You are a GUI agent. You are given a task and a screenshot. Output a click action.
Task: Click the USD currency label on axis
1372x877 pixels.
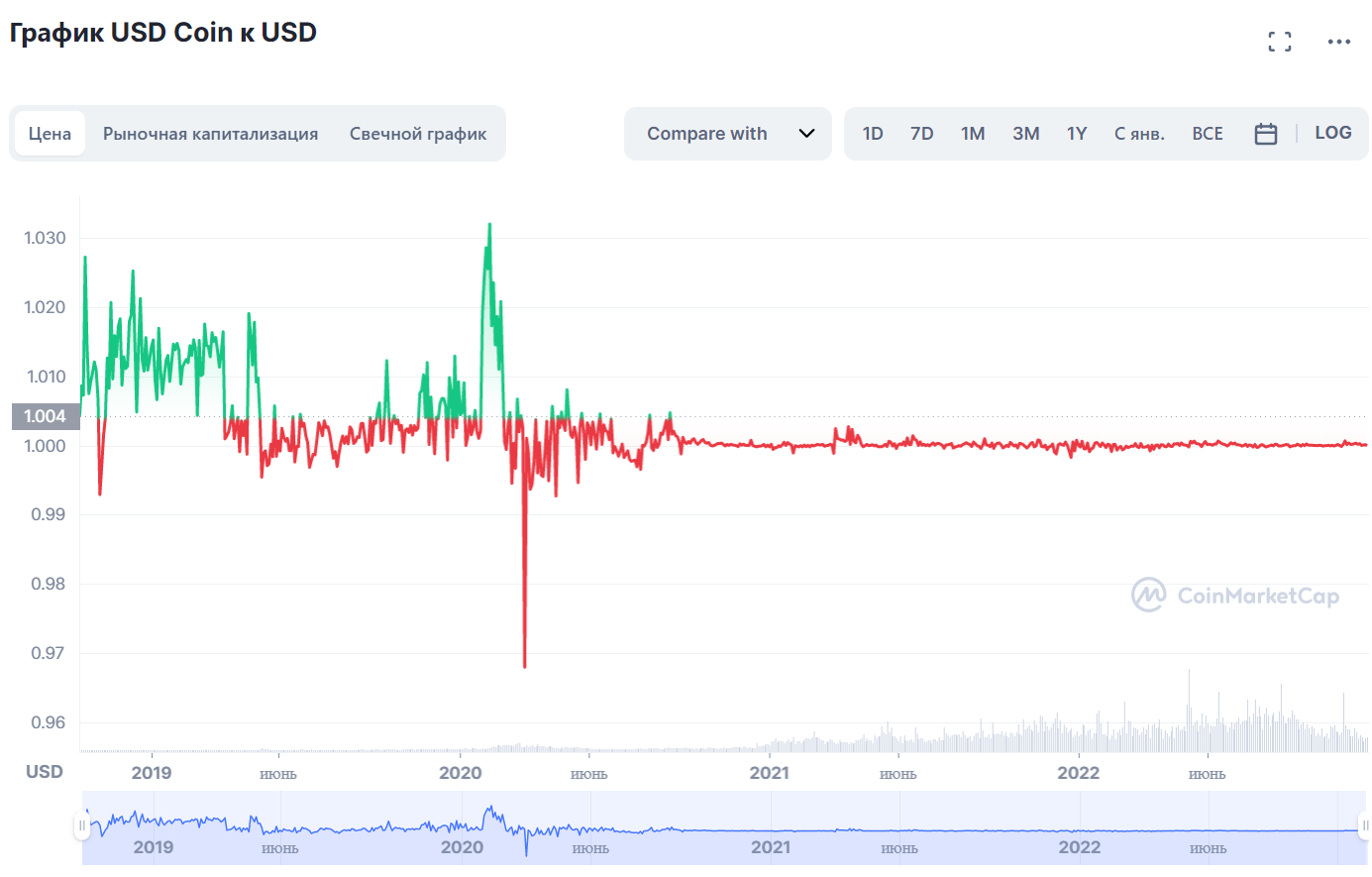point(45,772)
